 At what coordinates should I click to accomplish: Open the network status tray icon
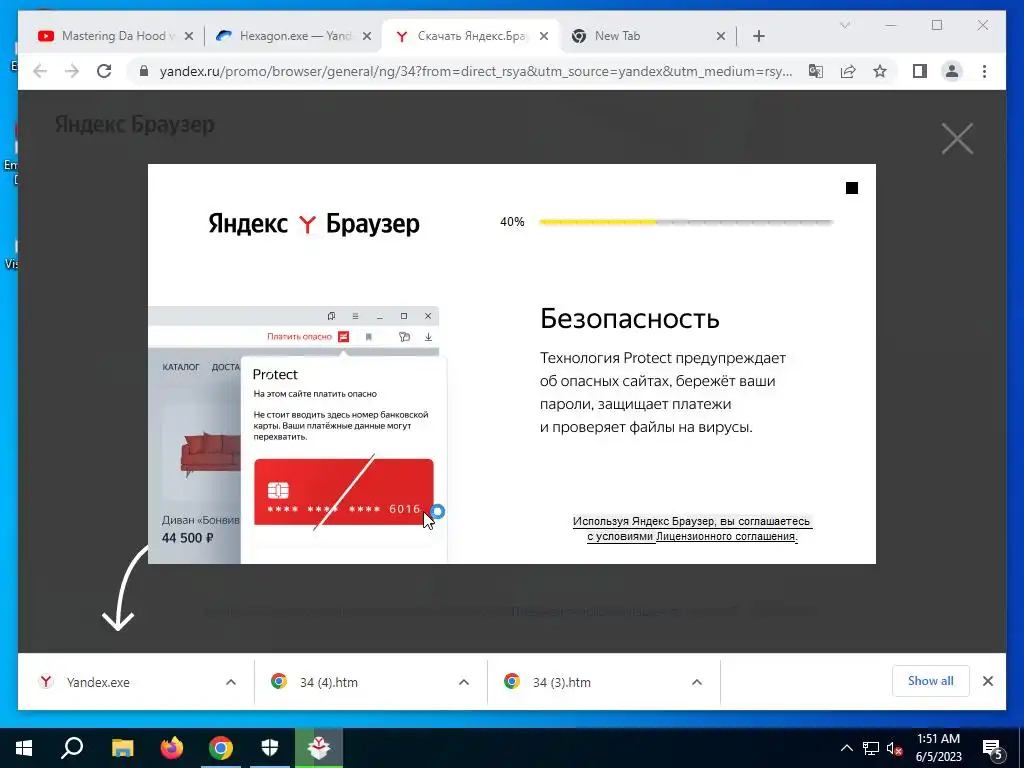(871, 748)
